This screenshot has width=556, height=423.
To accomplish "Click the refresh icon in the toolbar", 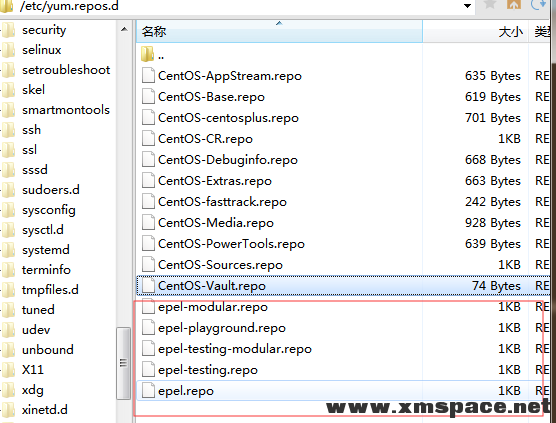I will tap(538, 4).
